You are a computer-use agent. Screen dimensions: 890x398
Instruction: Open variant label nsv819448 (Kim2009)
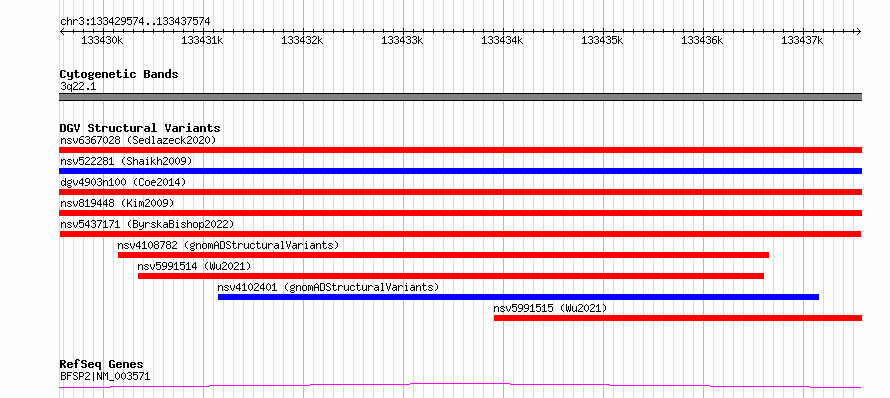click(x=117, y=203)
